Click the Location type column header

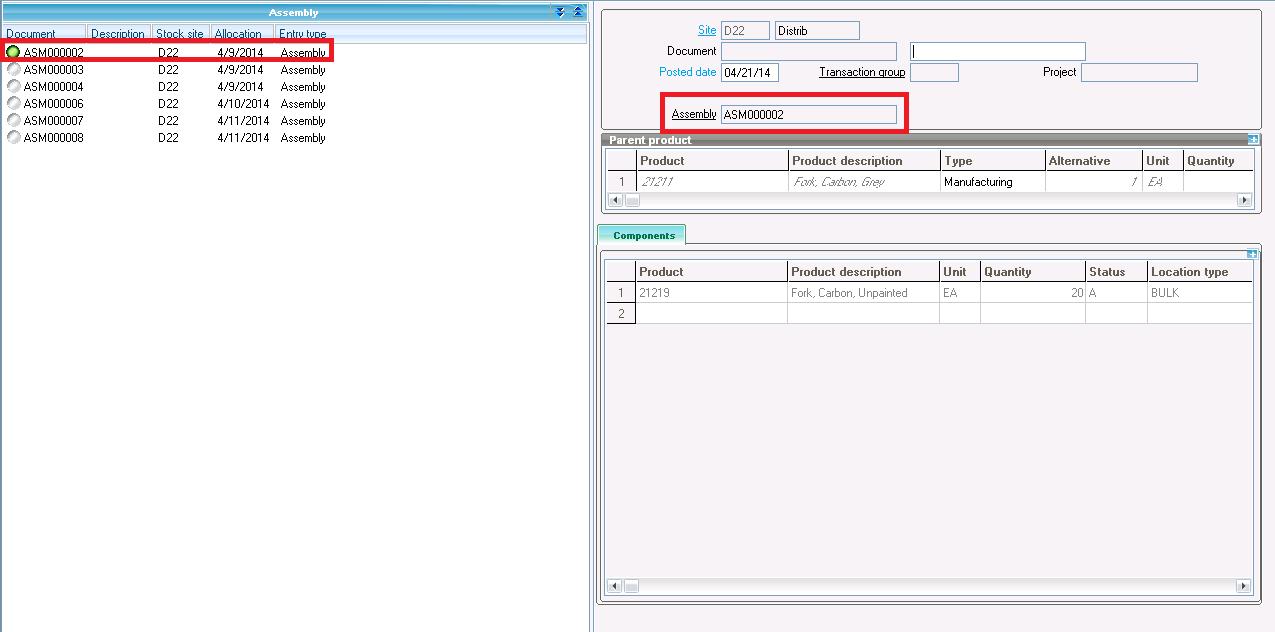pyautogui.click(x=1200, y=272)
